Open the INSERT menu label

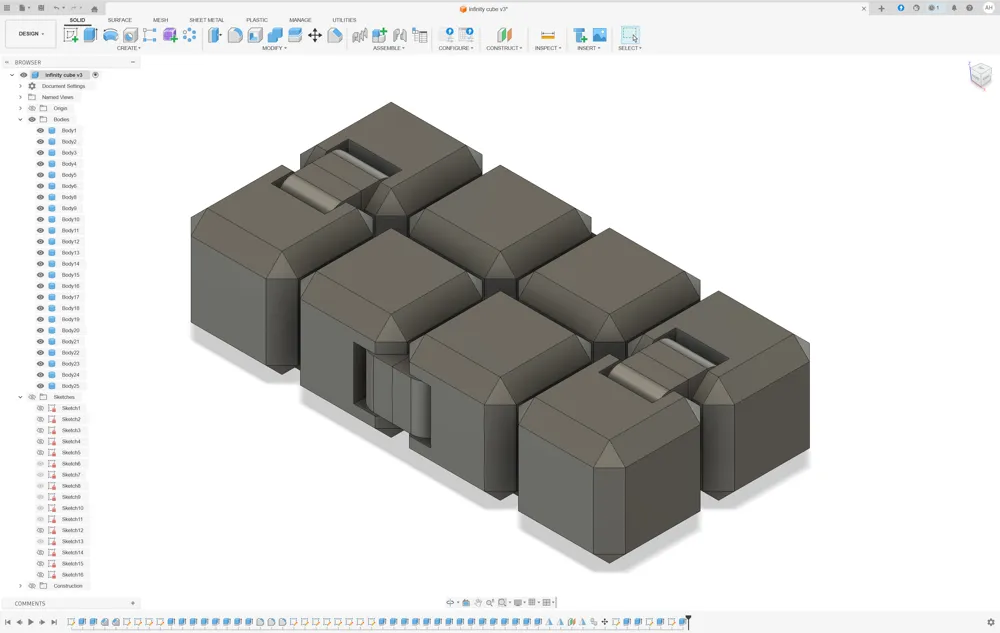tap(589, 48)
